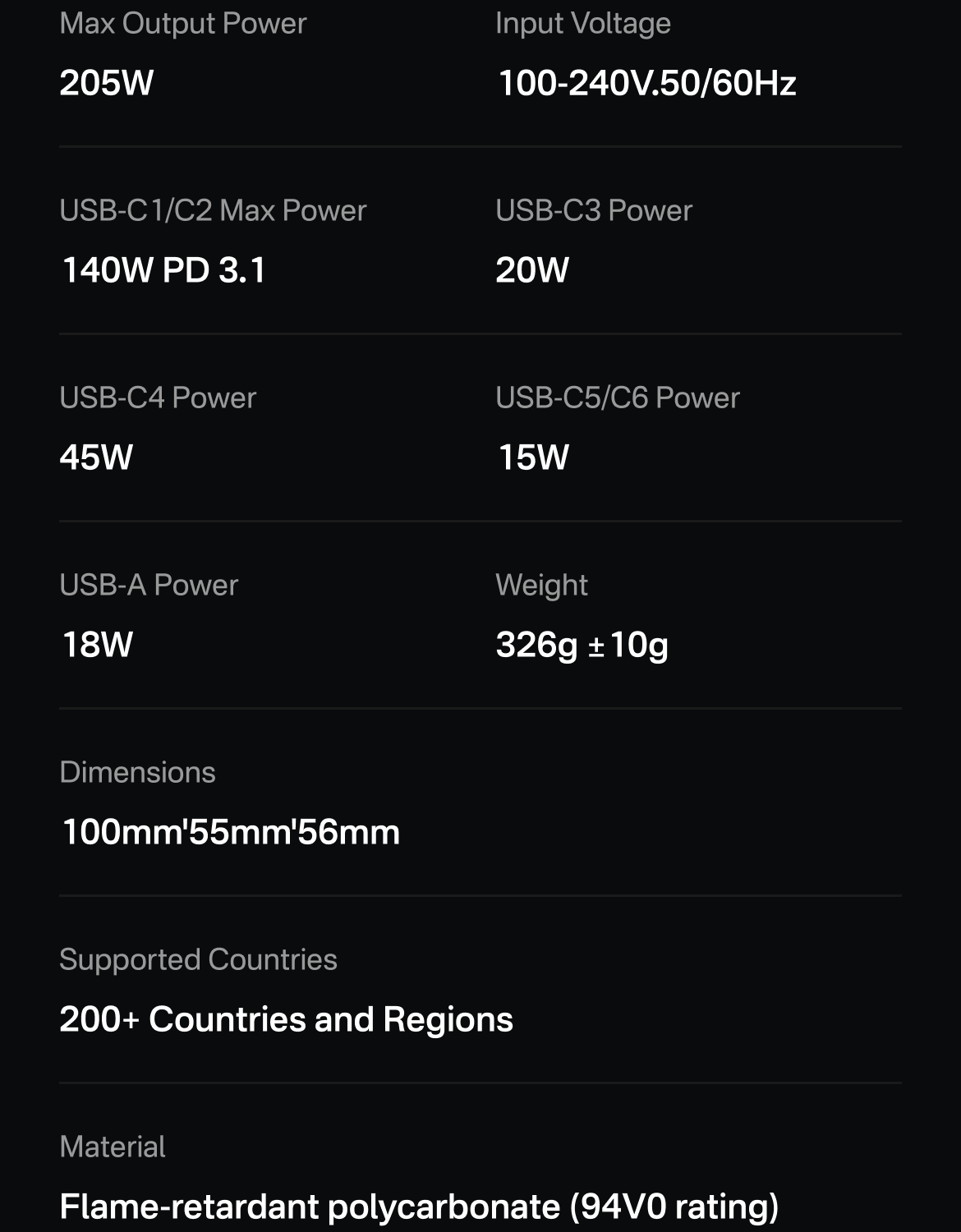961x1232 pixels.
Task: Click the "Max Output Power" label
Action: tap(182, 23)
